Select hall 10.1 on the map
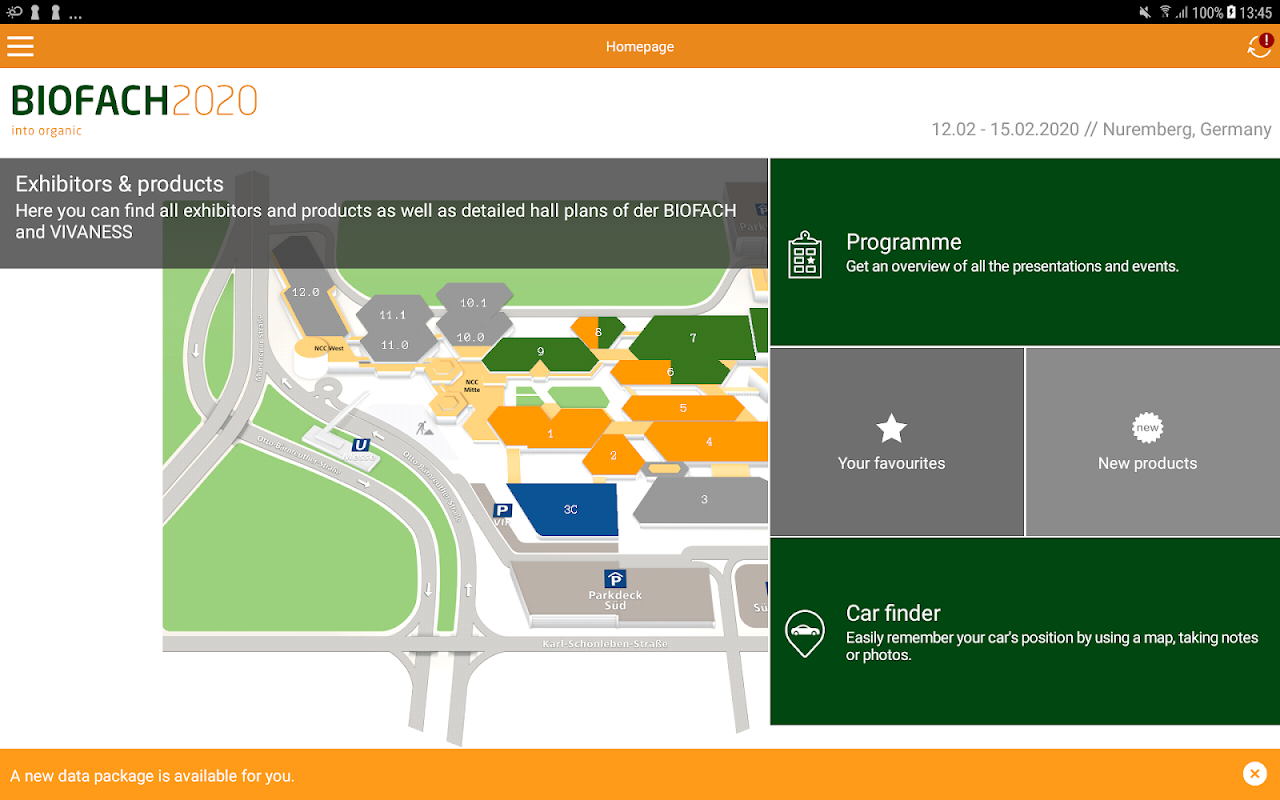Viewport: 1280px width, 800px height. click(x=473, y=303)
